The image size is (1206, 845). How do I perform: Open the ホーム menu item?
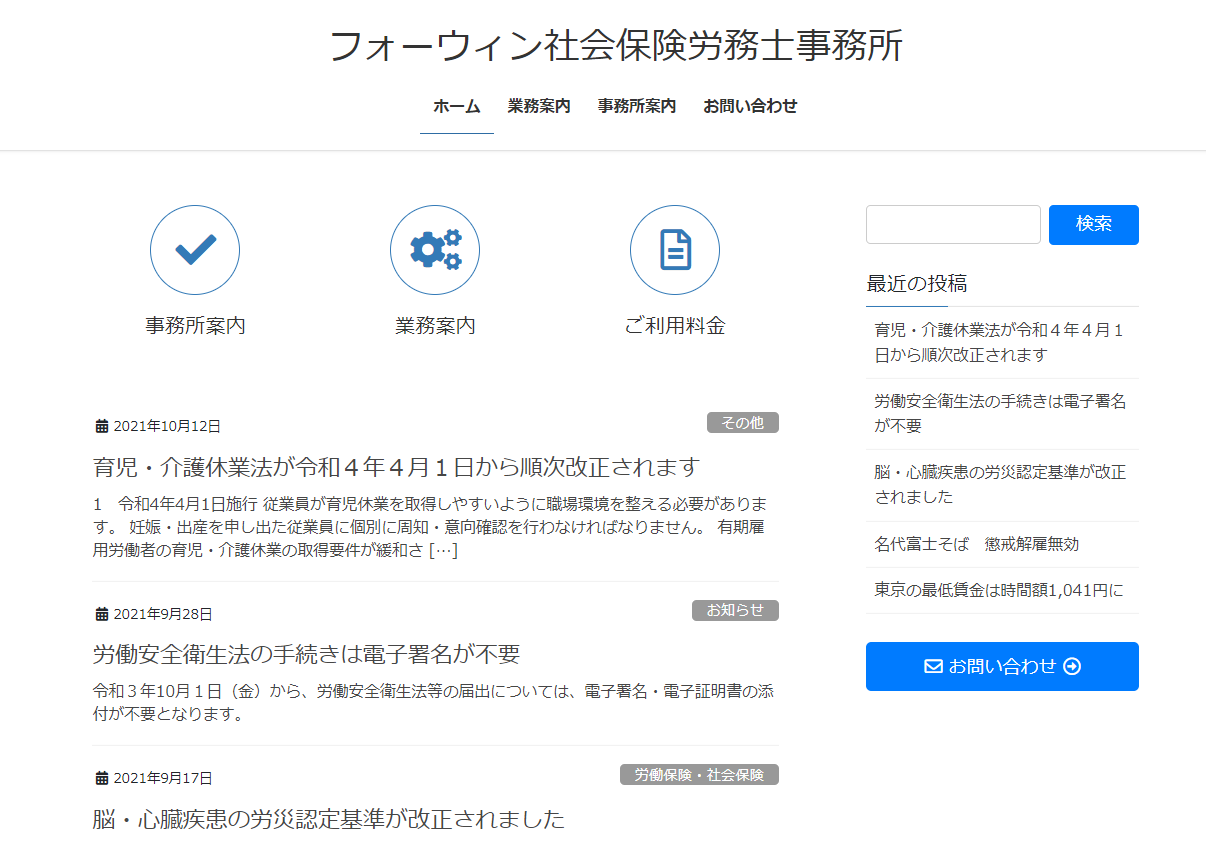[457, 106]
